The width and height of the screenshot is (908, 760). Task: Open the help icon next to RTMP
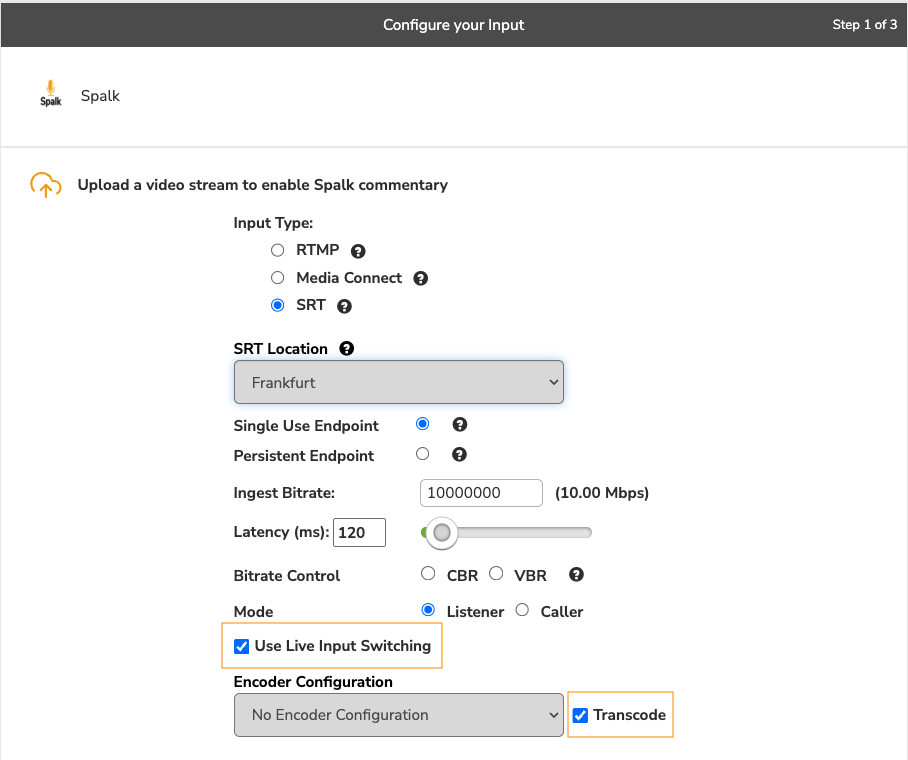point(358,251)
